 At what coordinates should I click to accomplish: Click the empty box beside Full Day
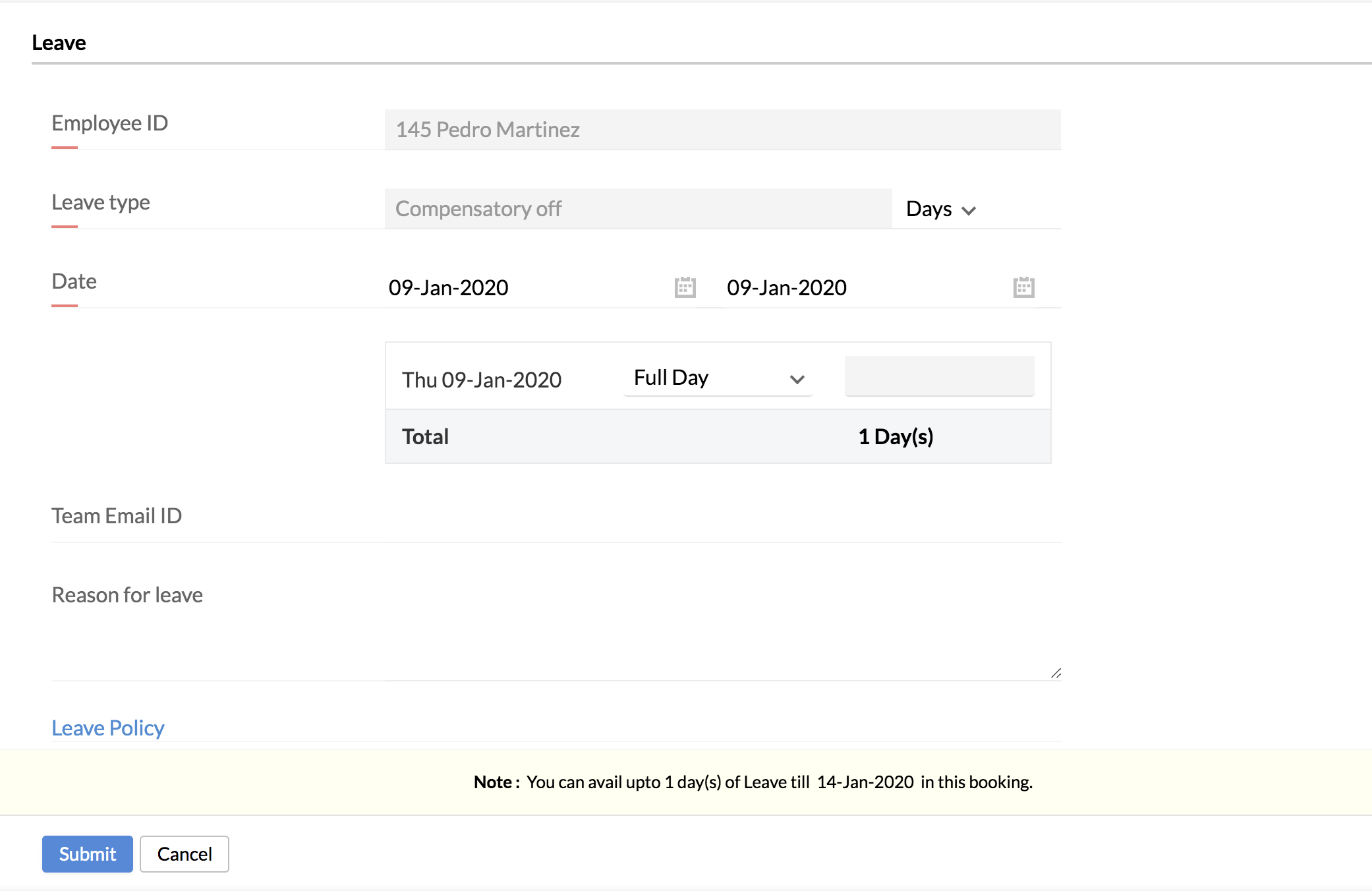[939, 376]
